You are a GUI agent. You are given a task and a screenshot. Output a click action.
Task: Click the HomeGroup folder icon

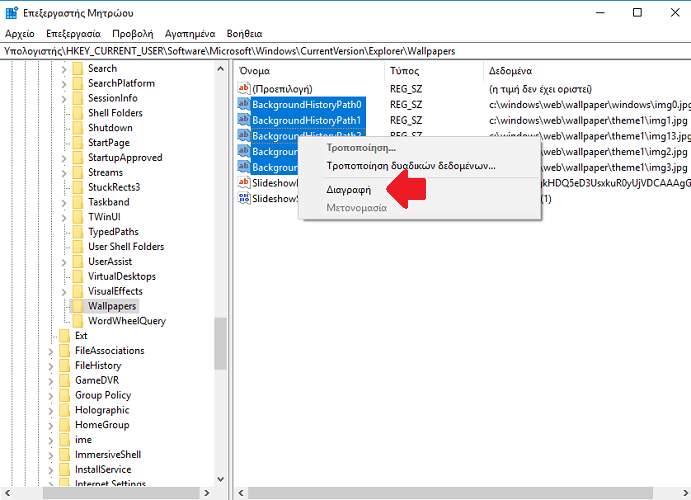click(x=64, y=425)
